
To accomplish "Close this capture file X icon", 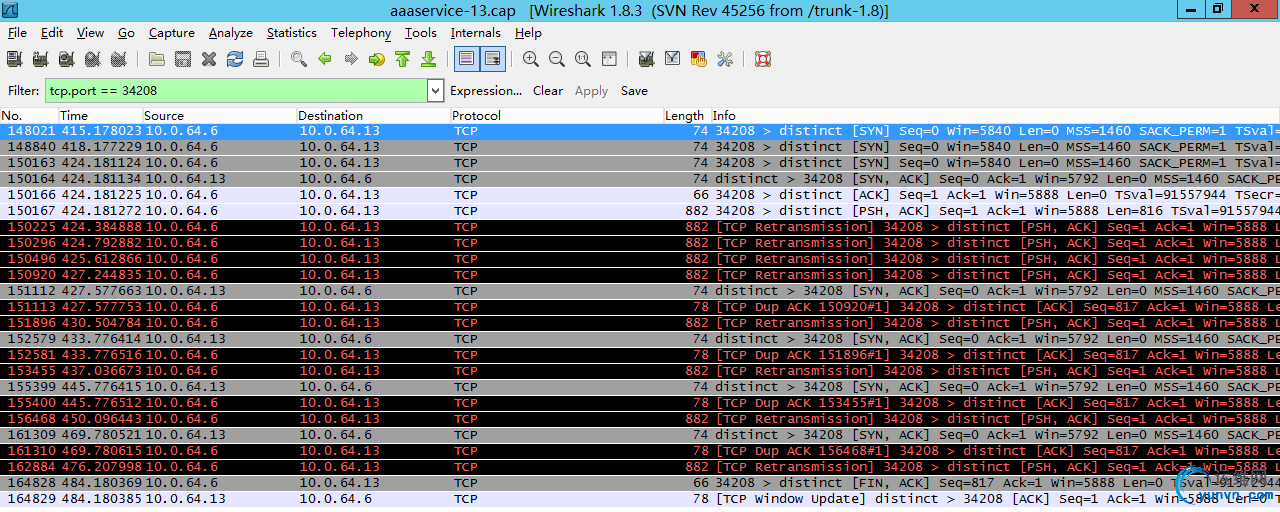I will pos(209,59).
